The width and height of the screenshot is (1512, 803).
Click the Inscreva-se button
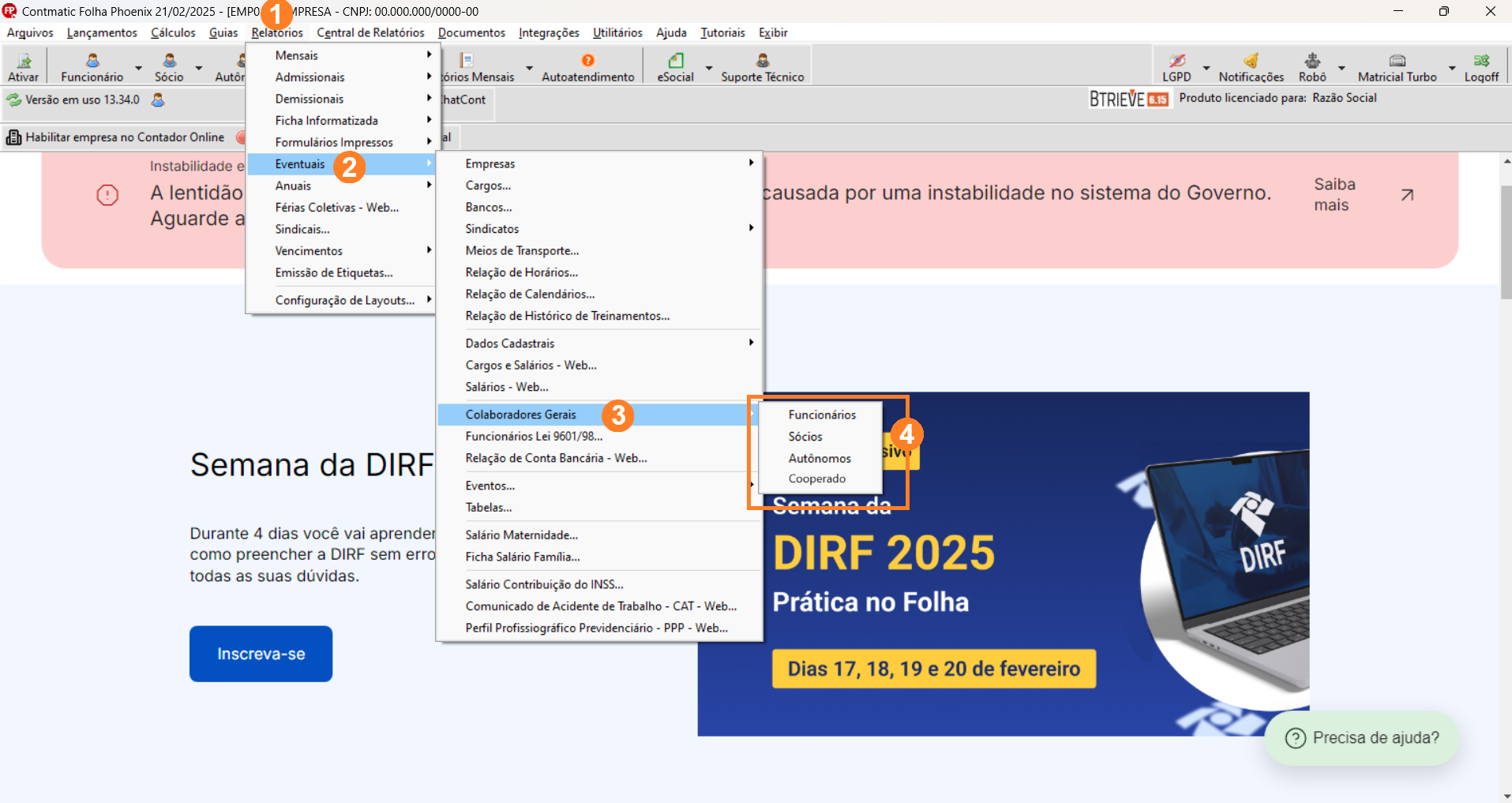pos(261,654)
